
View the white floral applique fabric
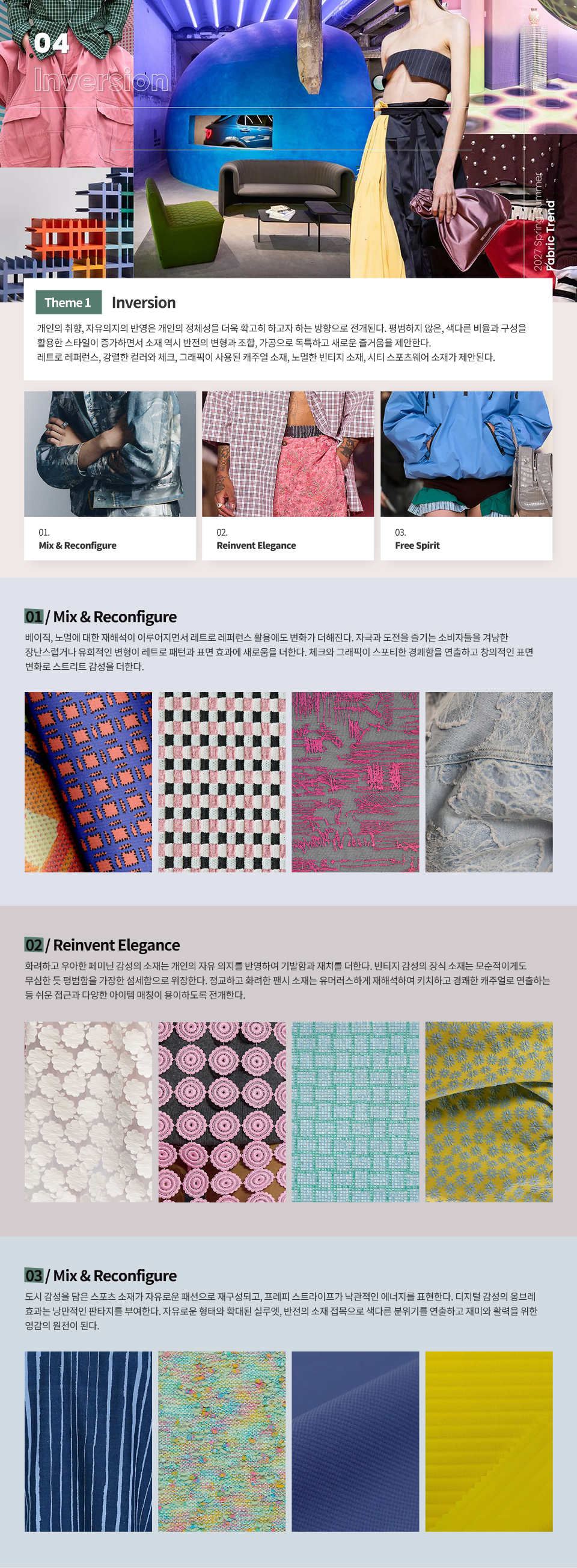pyautogui.click(x=88, y=1112)
